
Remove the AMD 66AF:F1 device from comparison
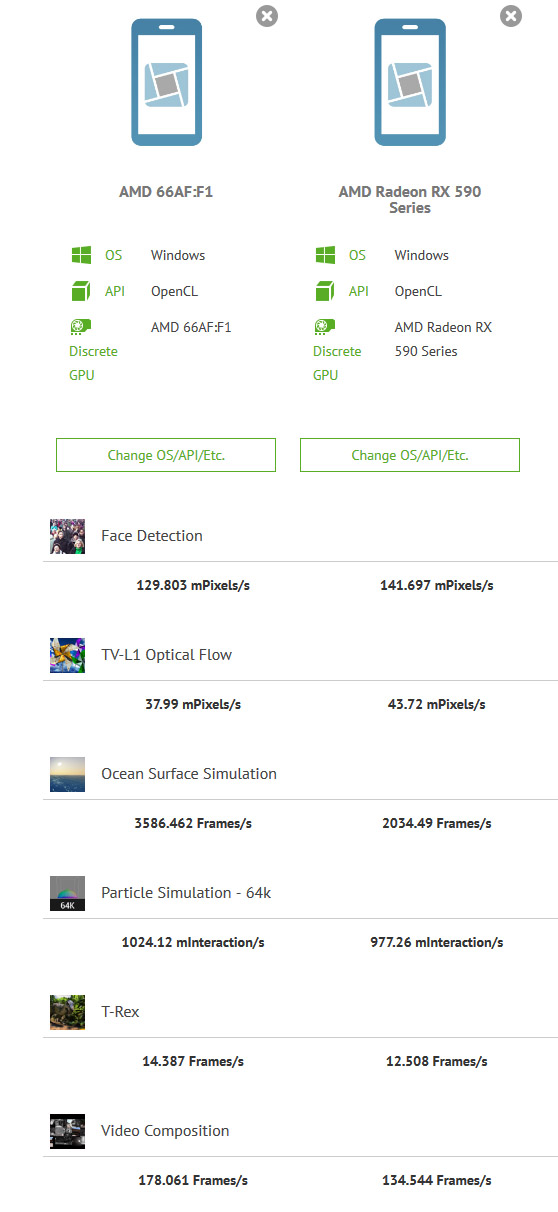(x=267, y=16)
